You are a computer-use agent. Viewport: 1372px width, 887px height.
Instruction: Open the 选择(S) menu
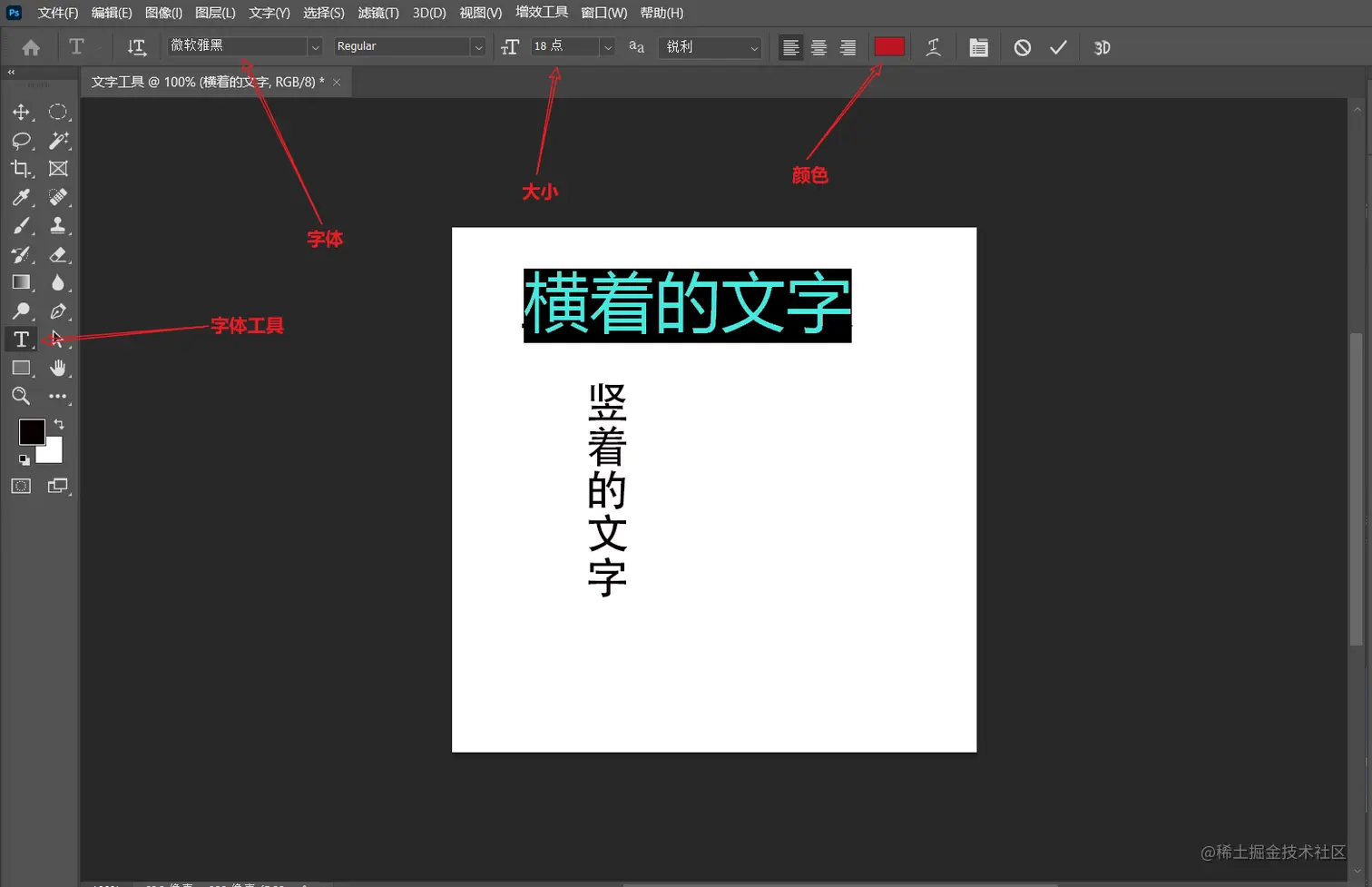click(324, 13)
